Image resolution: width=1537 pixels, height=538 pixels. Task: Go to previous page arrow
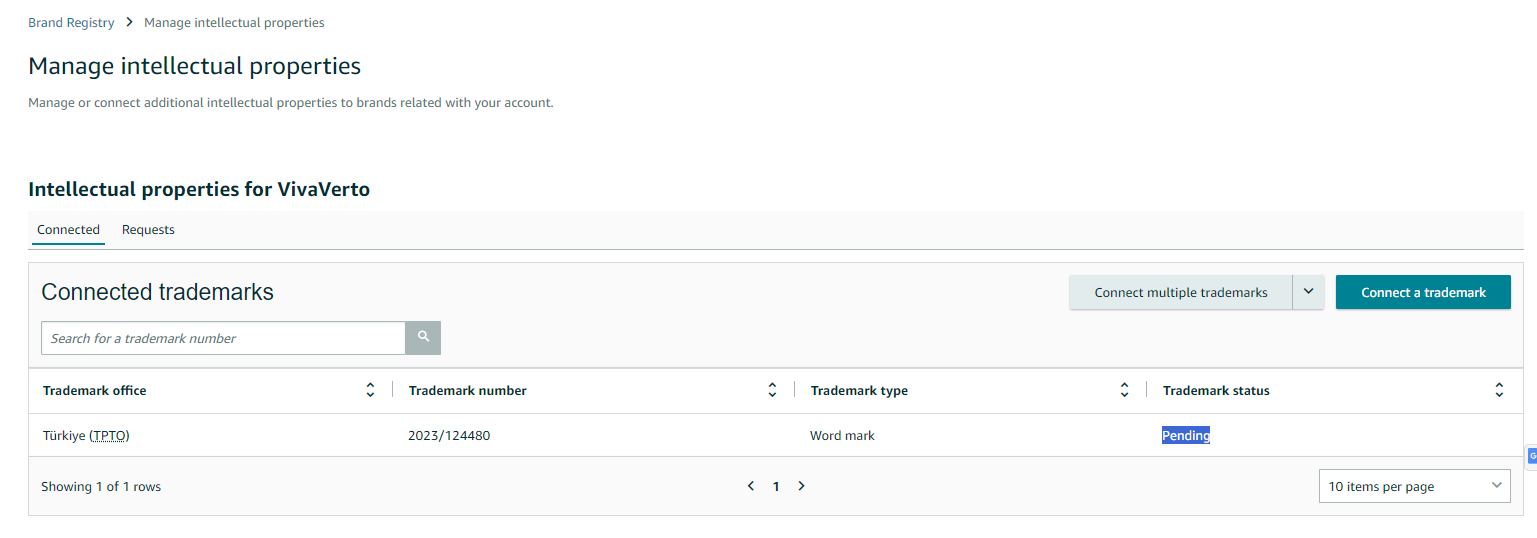click(751, 486)
